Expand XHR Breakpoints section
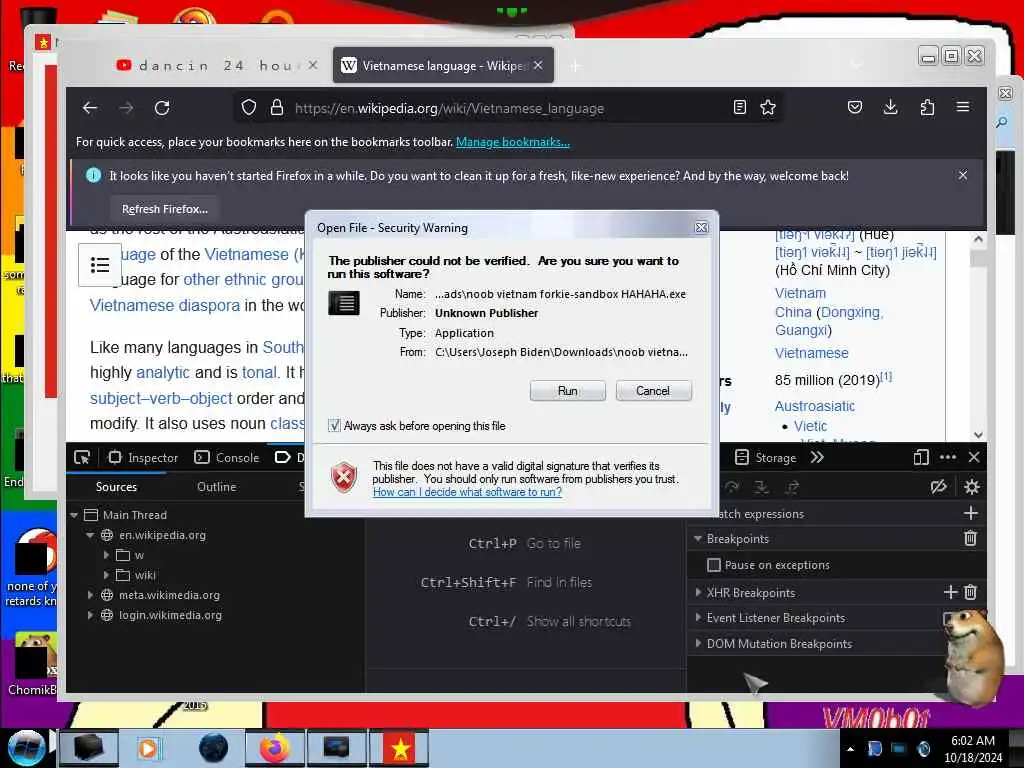Image resolution: width=1024 pixels, height=768 pixels. pyautogui.click(x=697, y=592)
